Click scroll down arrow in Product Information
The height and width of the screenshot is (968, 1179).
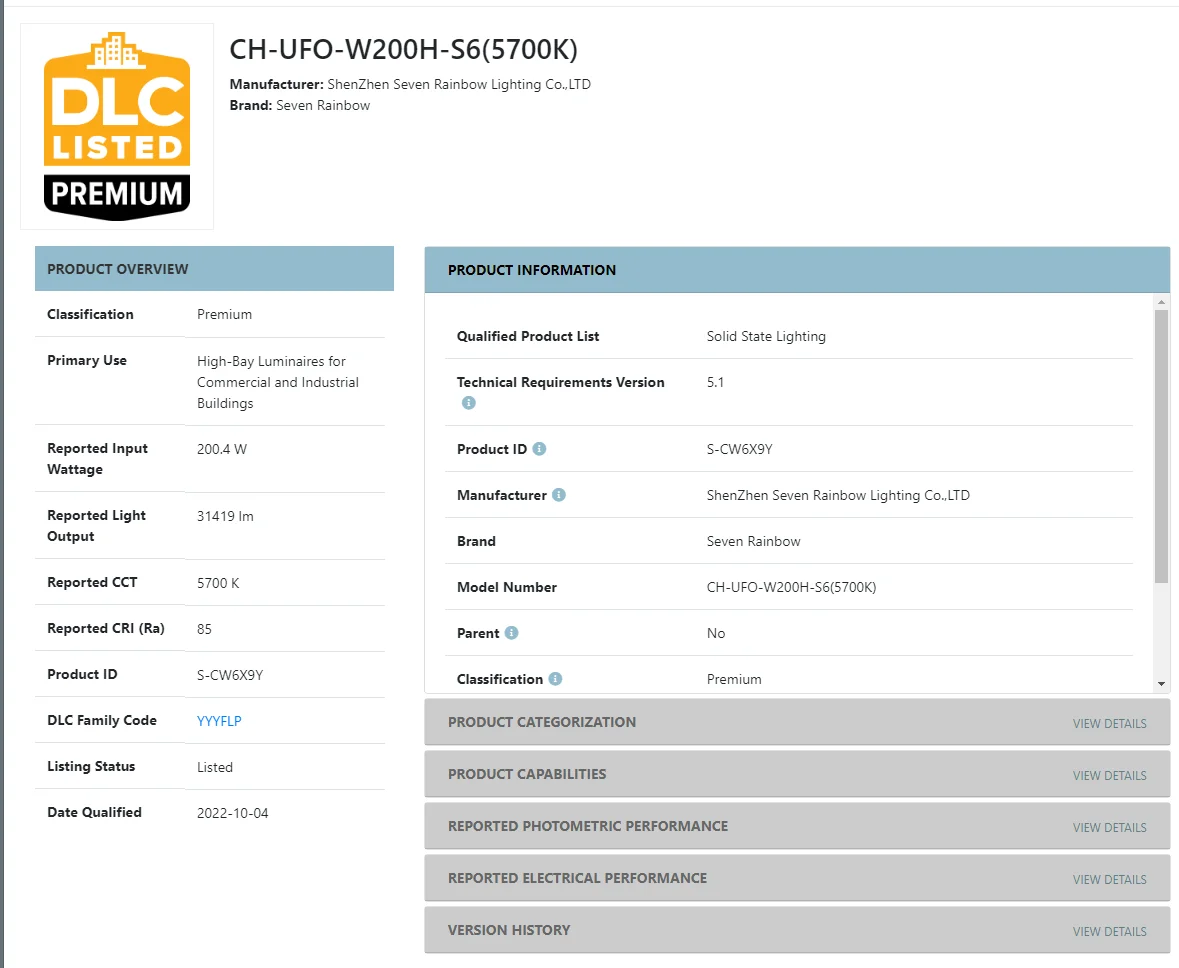[x=1161, y=683]
